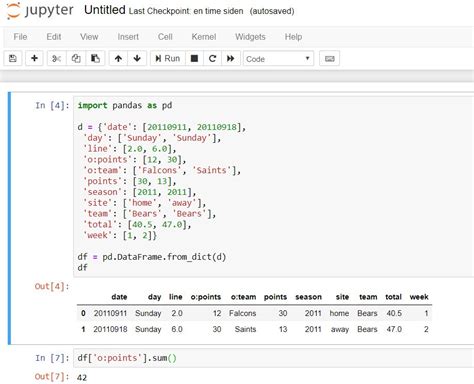Click the Out[4] output prompt
This screenshot has width=474, height=384.
[52, 286]
